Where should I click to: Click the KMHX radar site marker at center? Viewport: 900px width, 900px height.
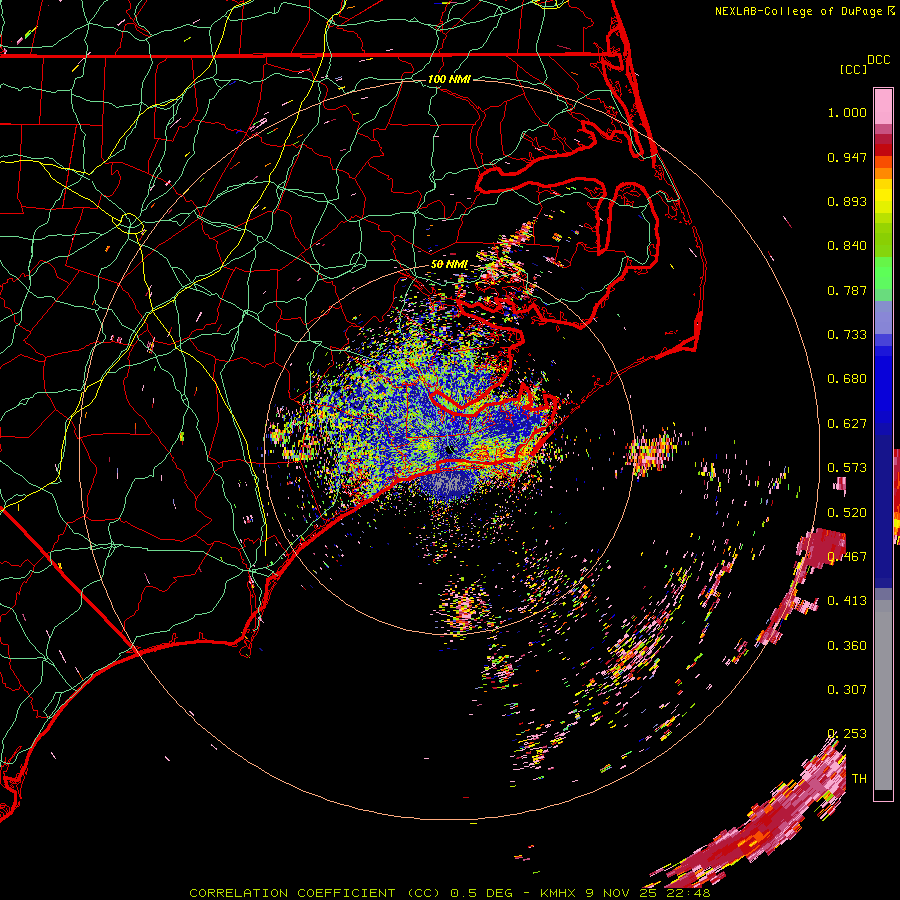point(449,451)
